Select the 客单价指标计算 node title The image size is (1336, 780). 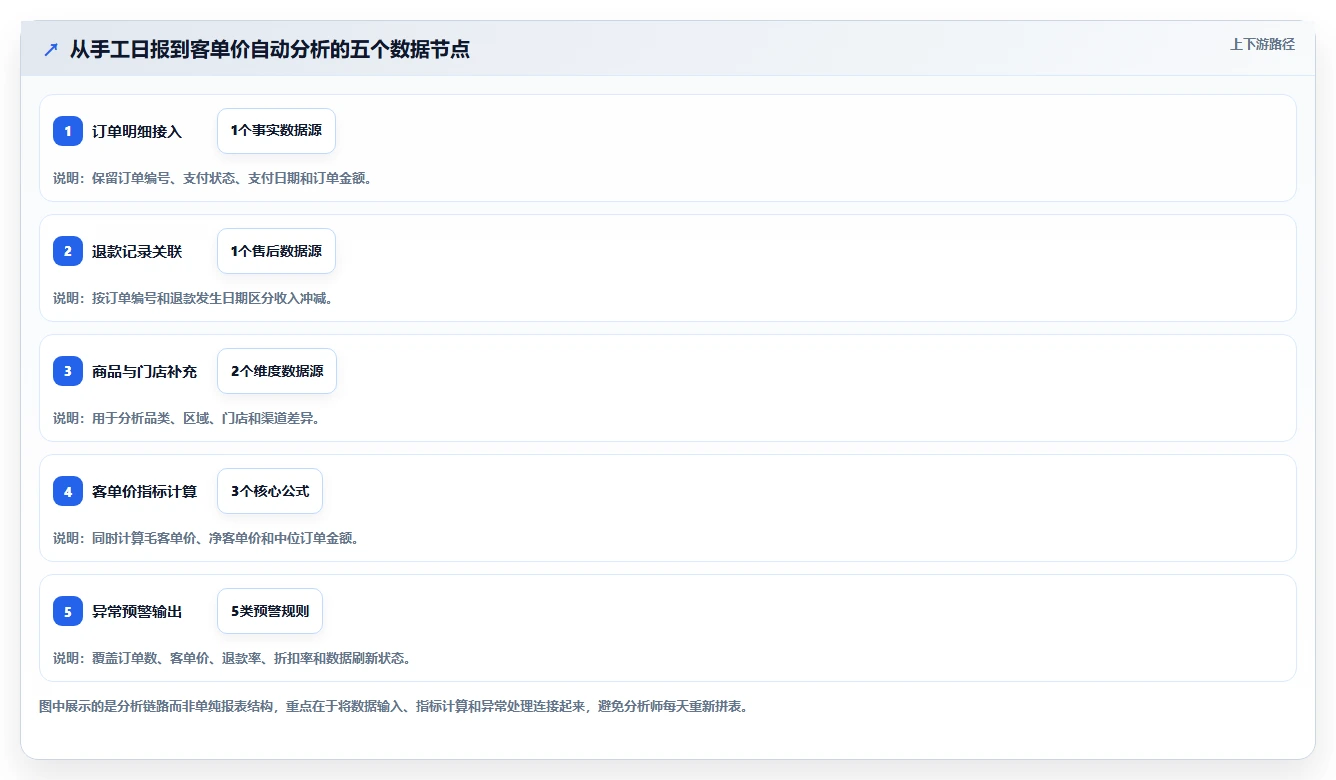tap(144, 491)
